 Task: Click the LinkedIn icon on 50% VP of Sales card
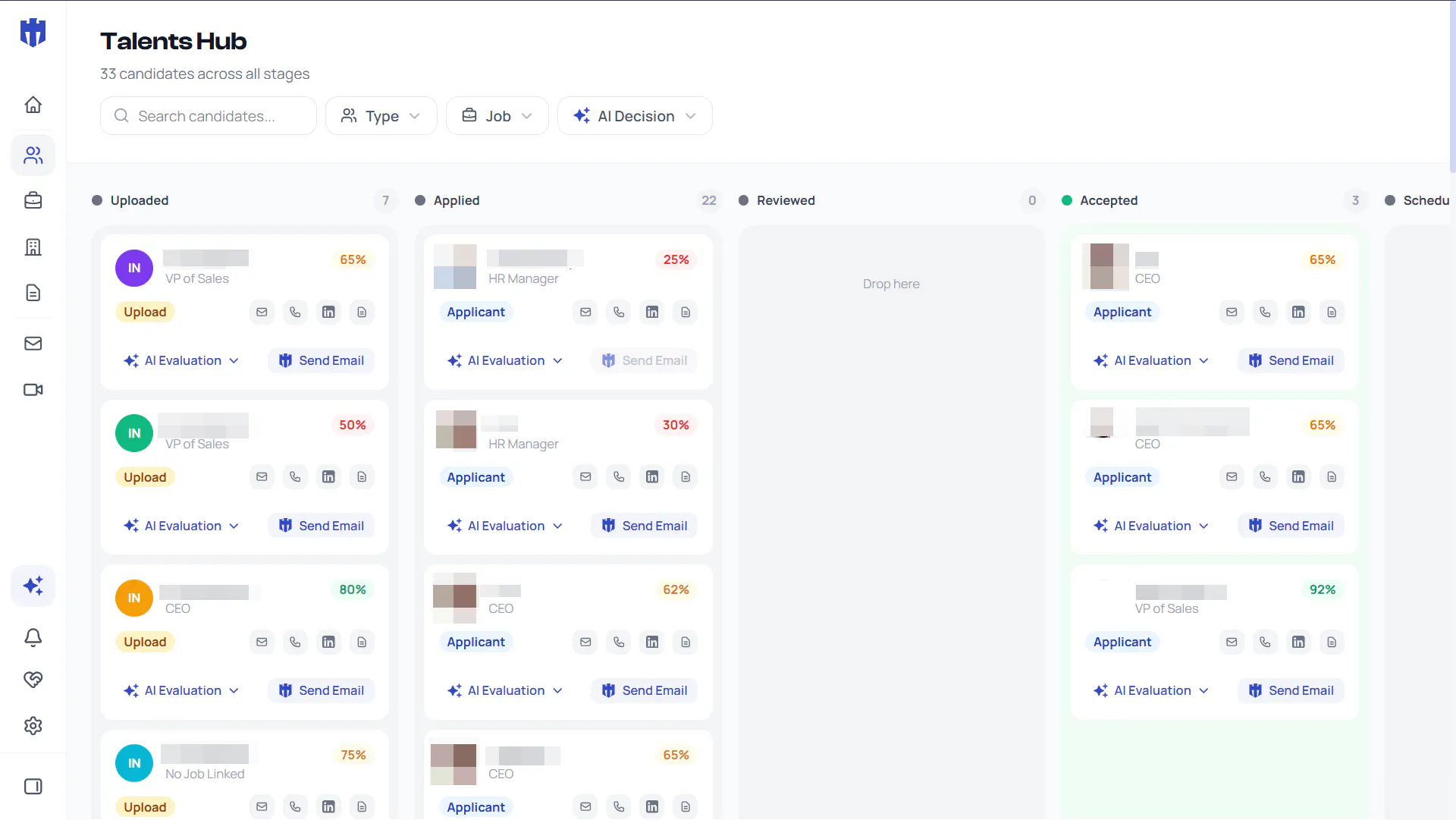(328, 476)
